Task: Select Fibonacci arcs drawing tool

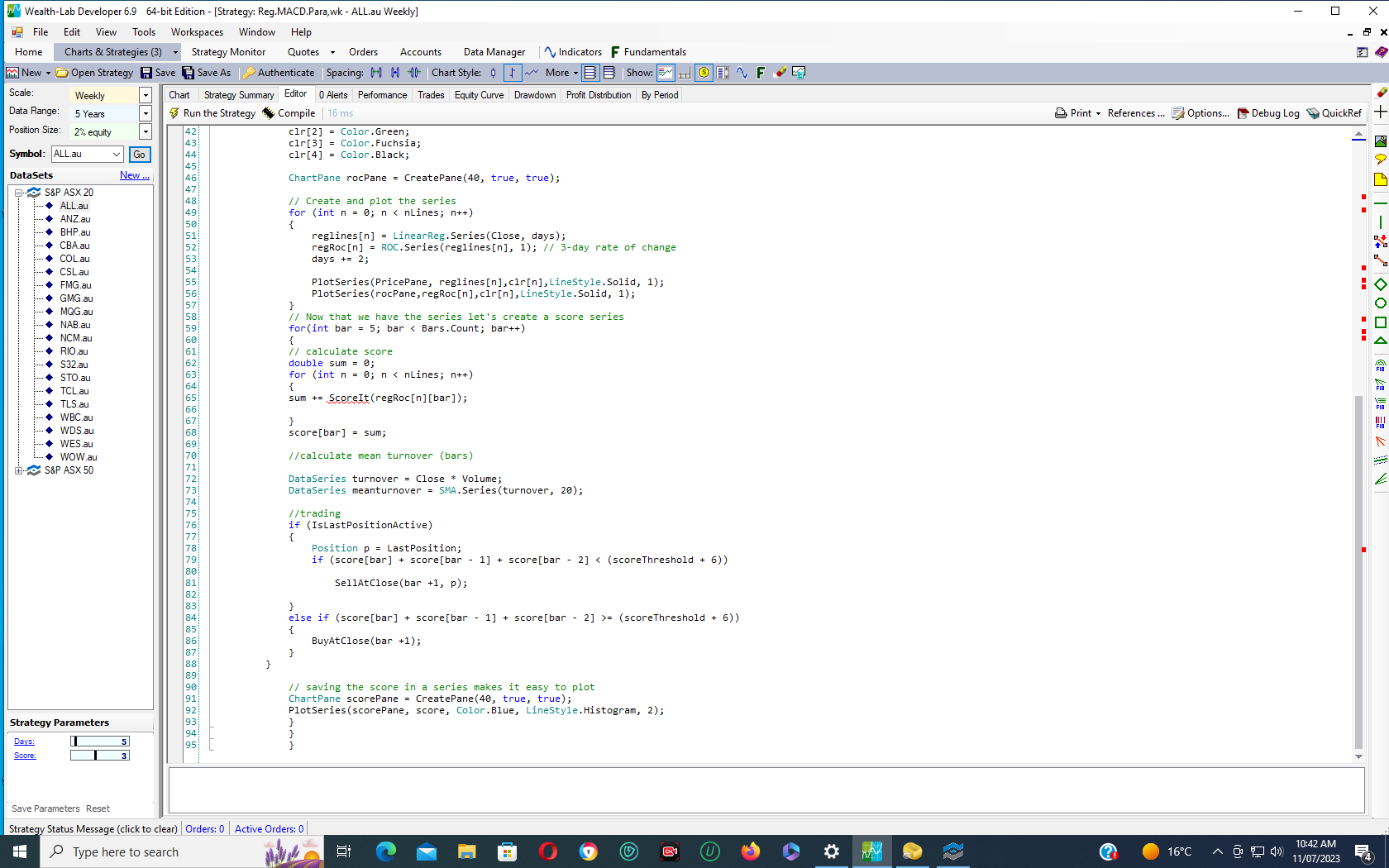Action: [1380, 365]
